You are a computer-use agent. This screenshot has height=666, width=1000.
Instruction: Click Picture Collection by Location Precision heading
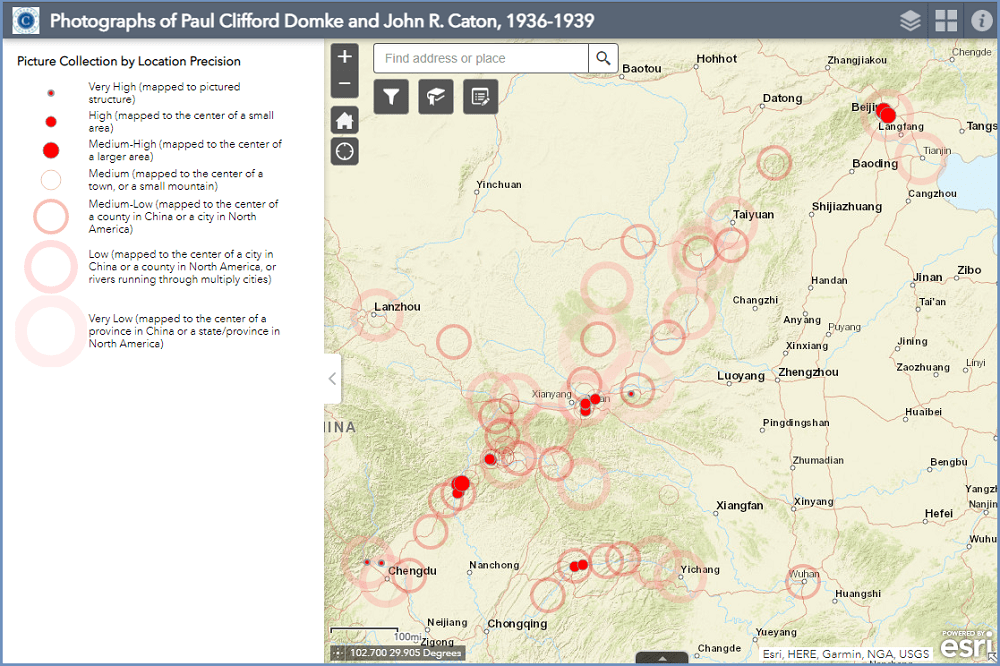pyautogui.click(x=129, y=61)
